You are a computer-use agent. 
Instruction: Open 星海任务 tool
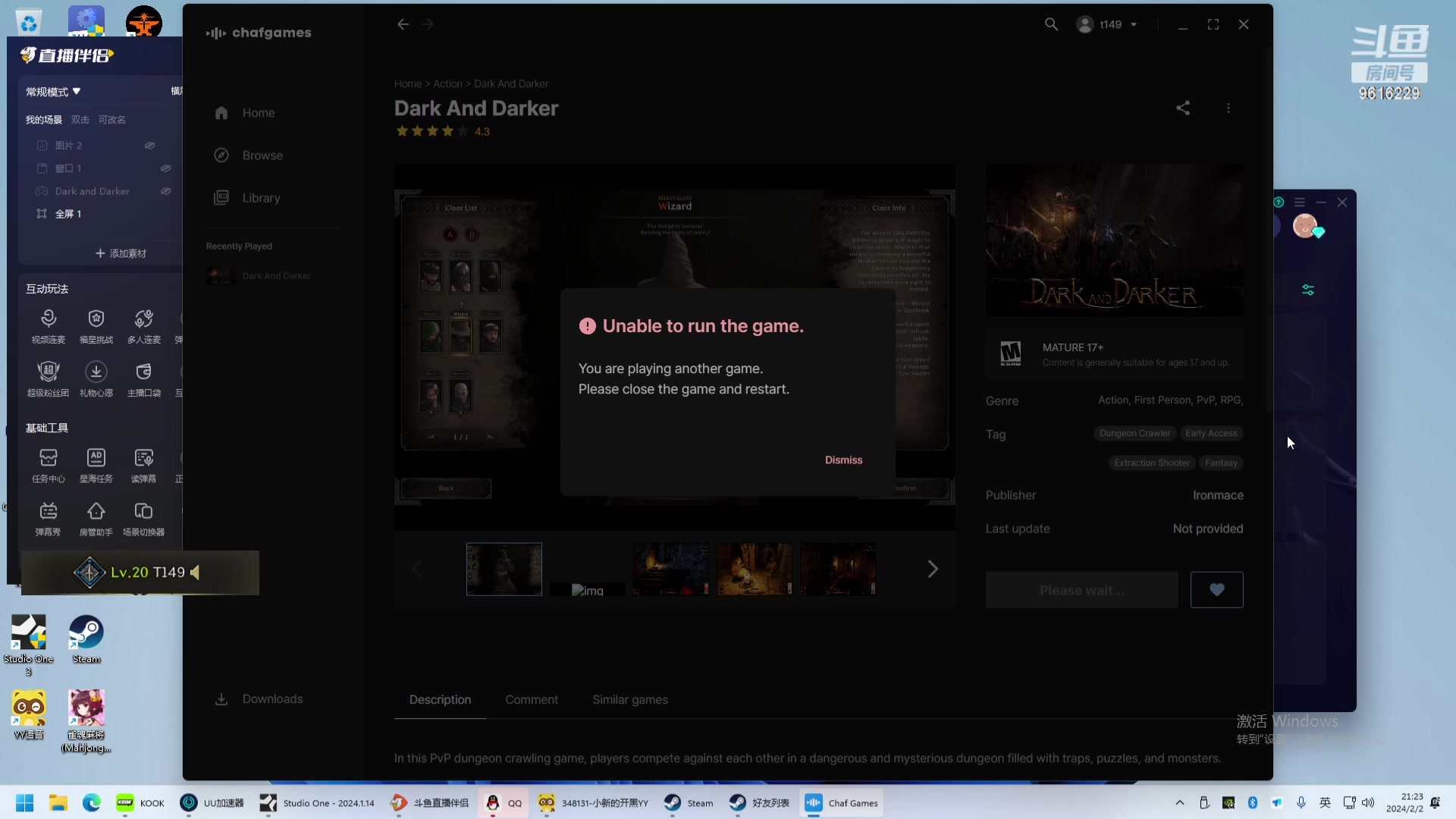96,466
